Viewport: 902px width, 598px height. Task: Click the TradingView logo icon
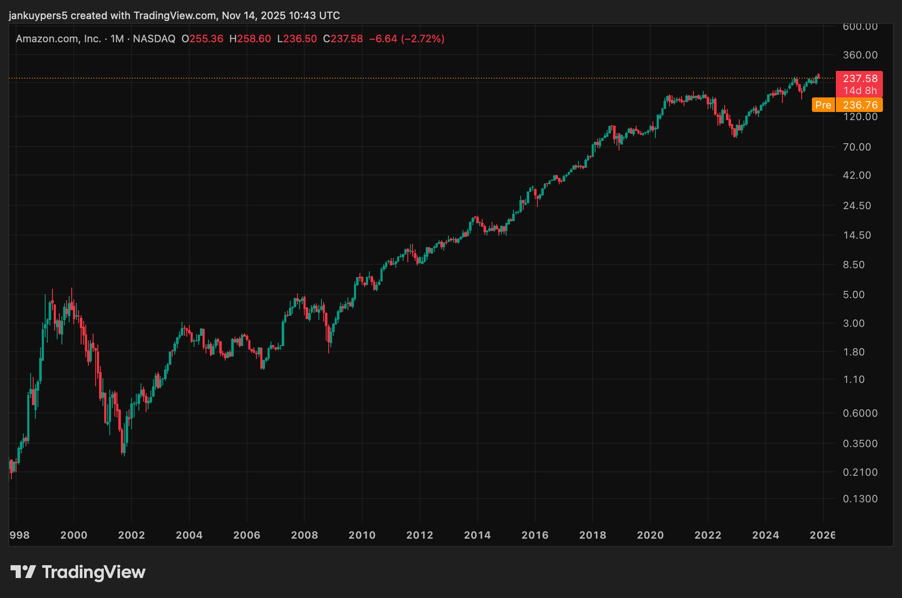[x=23, y=572]
